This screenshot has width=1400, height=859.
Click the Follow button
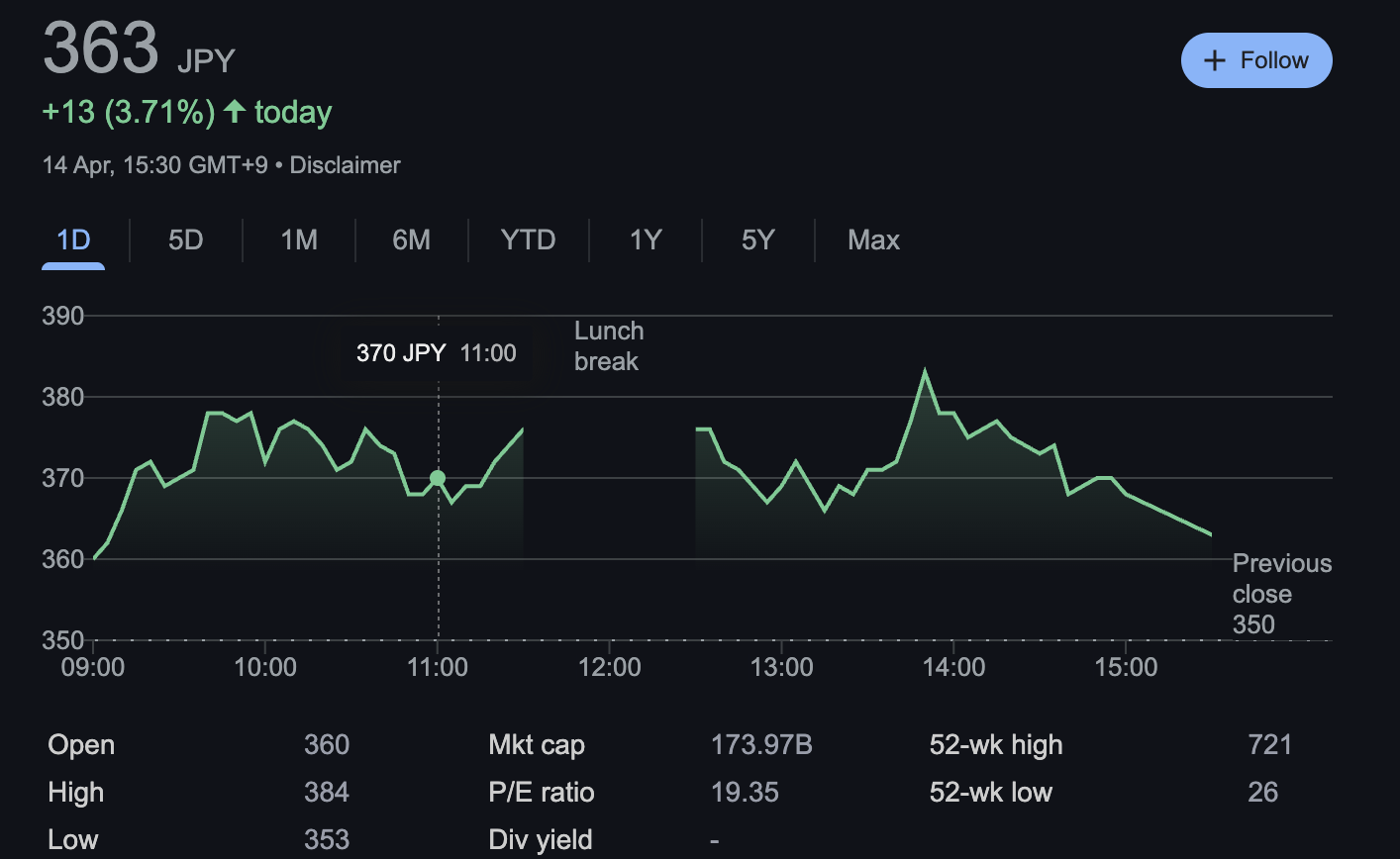click(1256, 60)
